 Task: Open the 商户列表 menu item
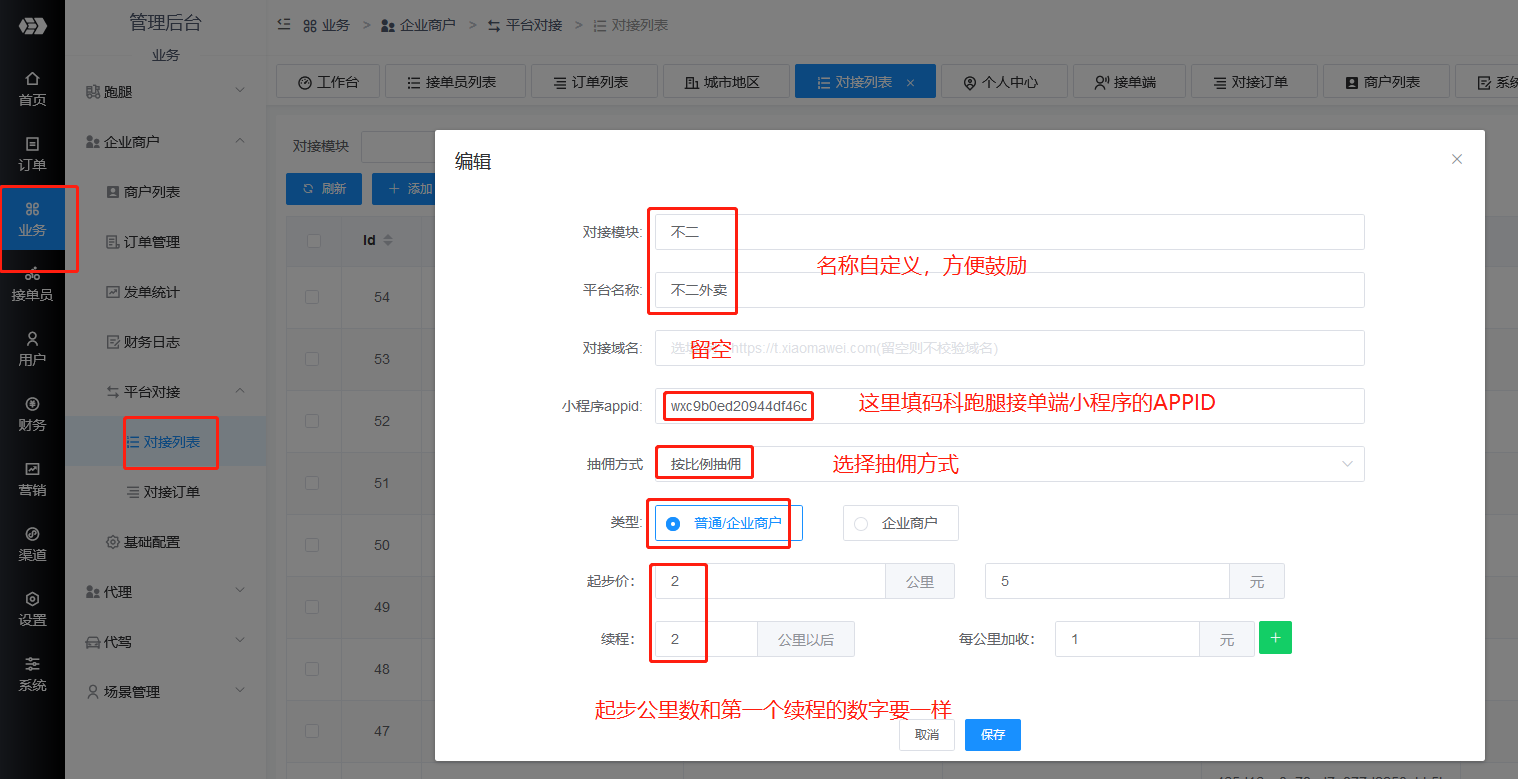click(166, 192)
